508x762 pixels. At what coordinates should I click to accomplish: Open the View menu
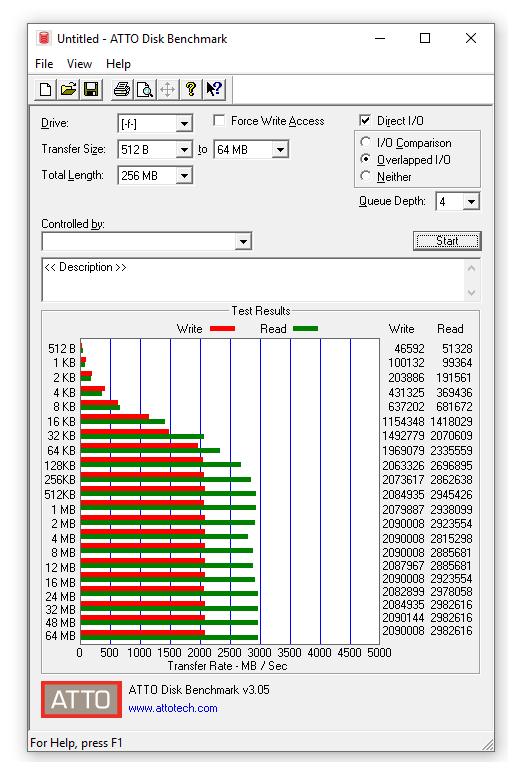pos(79,64)
